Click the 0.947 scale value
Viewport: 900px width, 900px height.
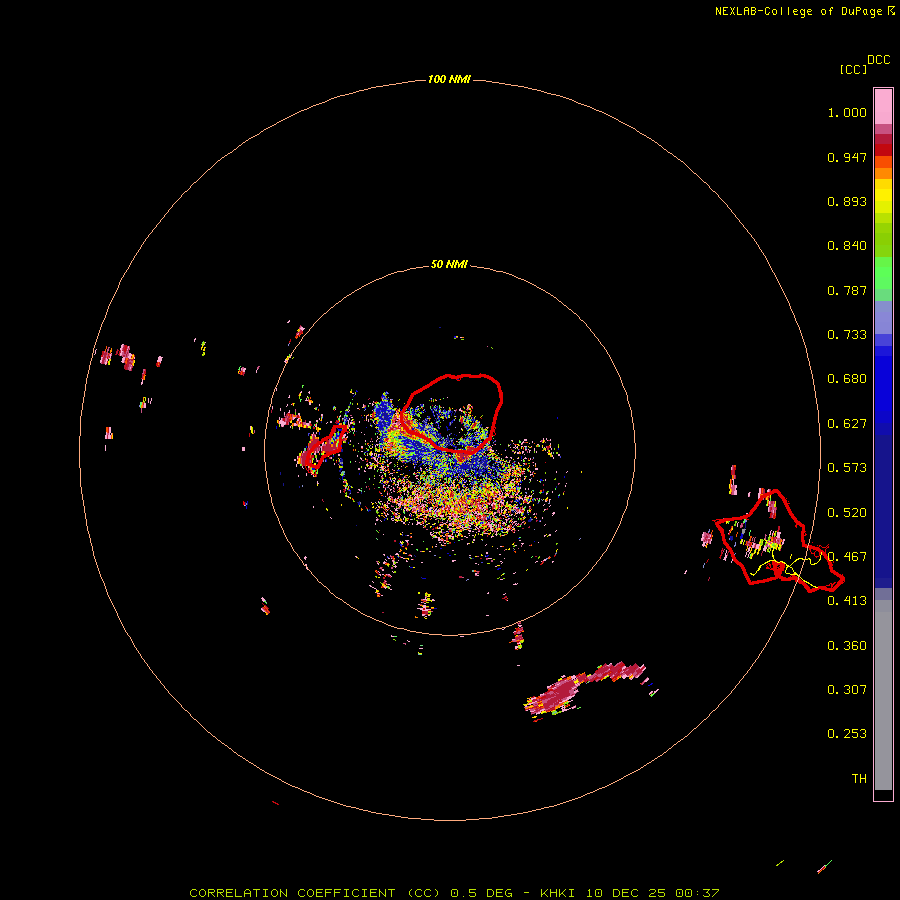point(847,157)
